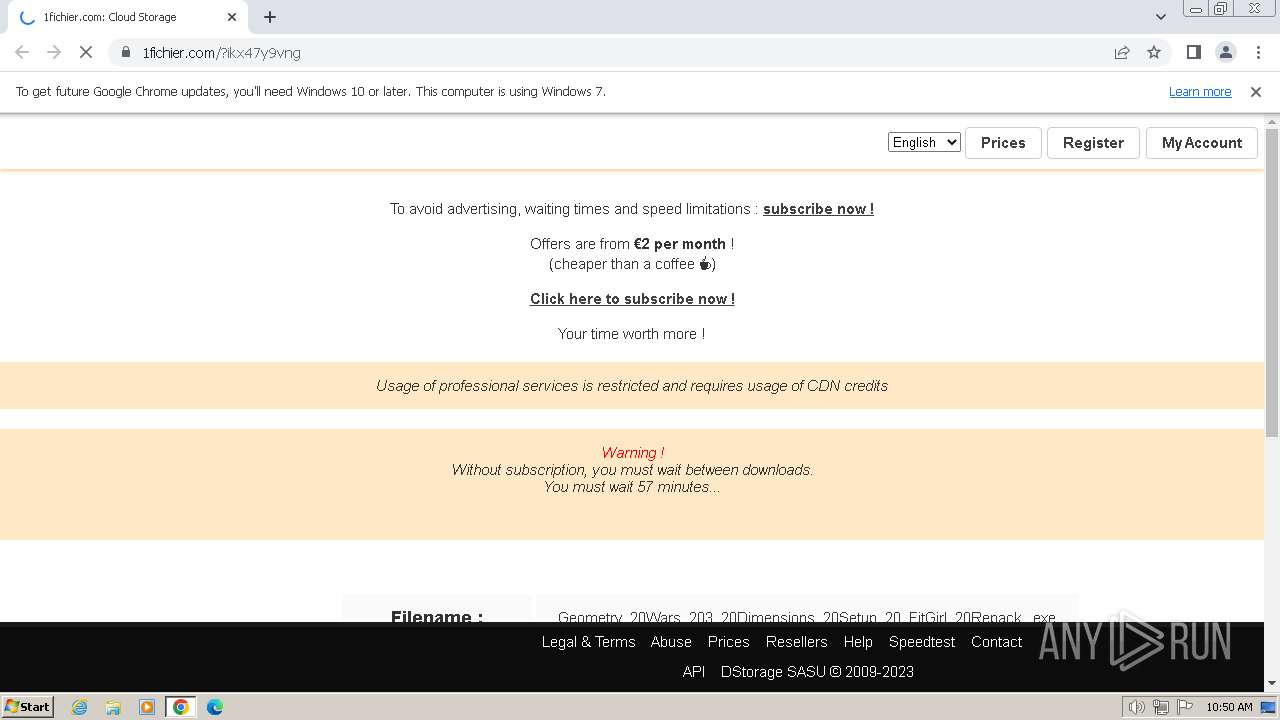1280x720 pixels.
Task: Go back to the previous page
Action: coord(22,52)
